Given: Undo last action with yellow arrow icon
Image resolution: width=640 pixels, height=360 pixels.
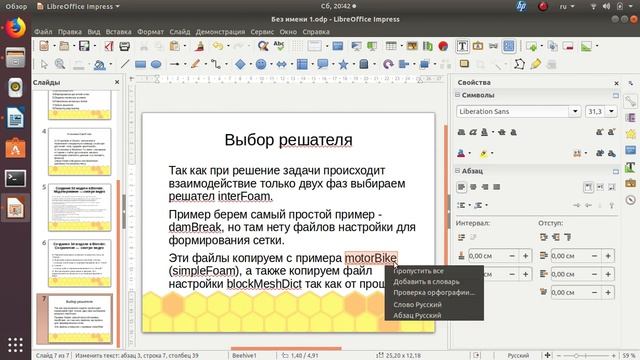Looking at the screenshot, I should [218, 46].
